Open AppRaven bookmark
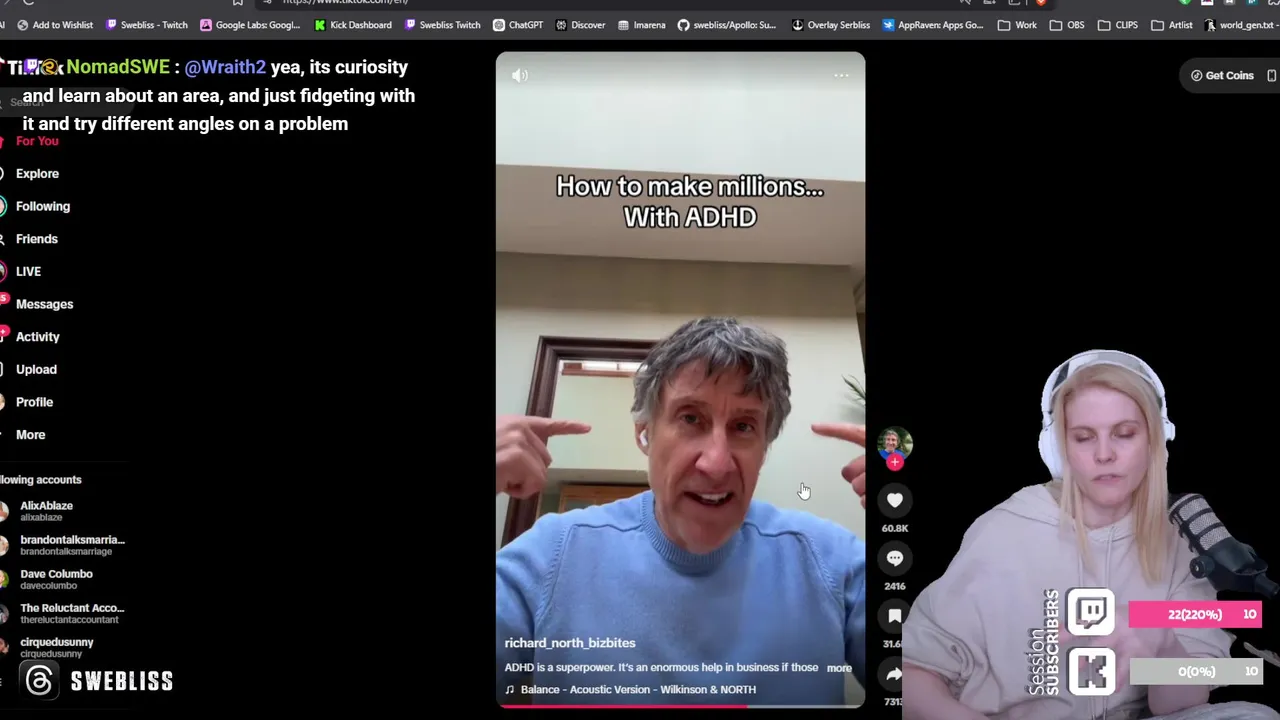This screenshot has width=1280, height=720. [932, 25]
